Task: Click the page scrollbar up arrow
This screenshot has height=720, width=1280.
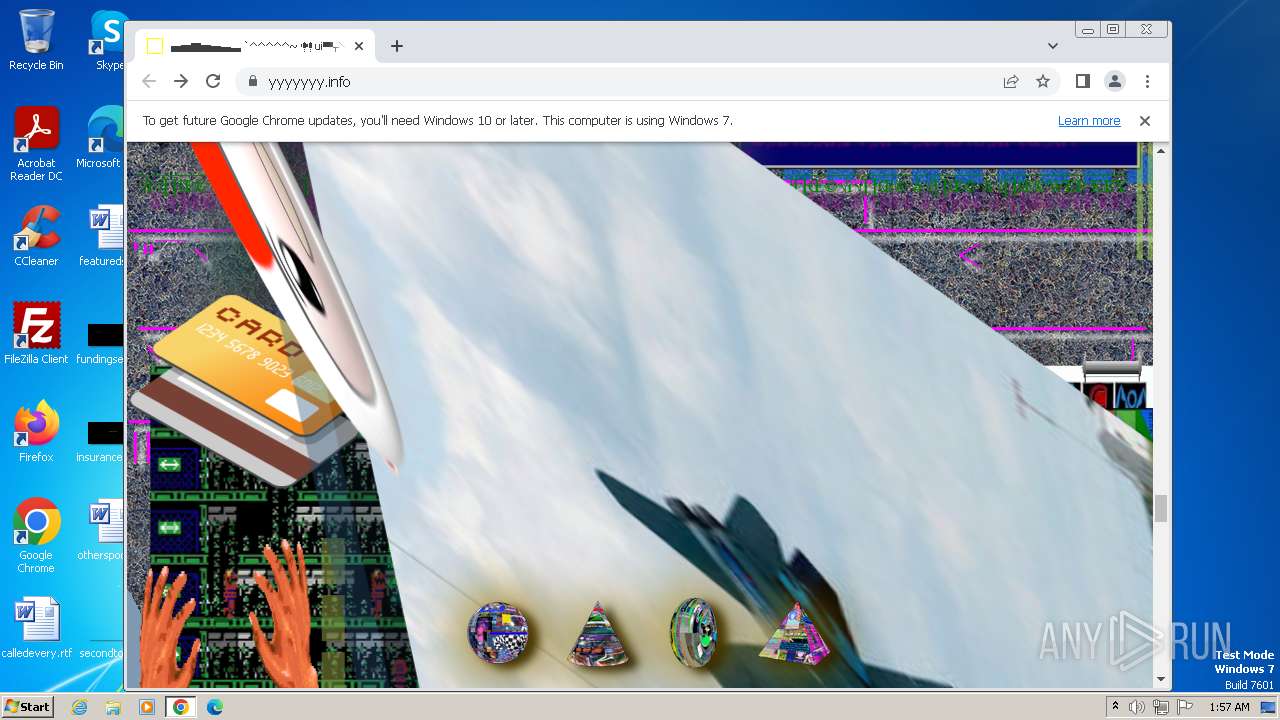Action: click(x=1161, y=151)
